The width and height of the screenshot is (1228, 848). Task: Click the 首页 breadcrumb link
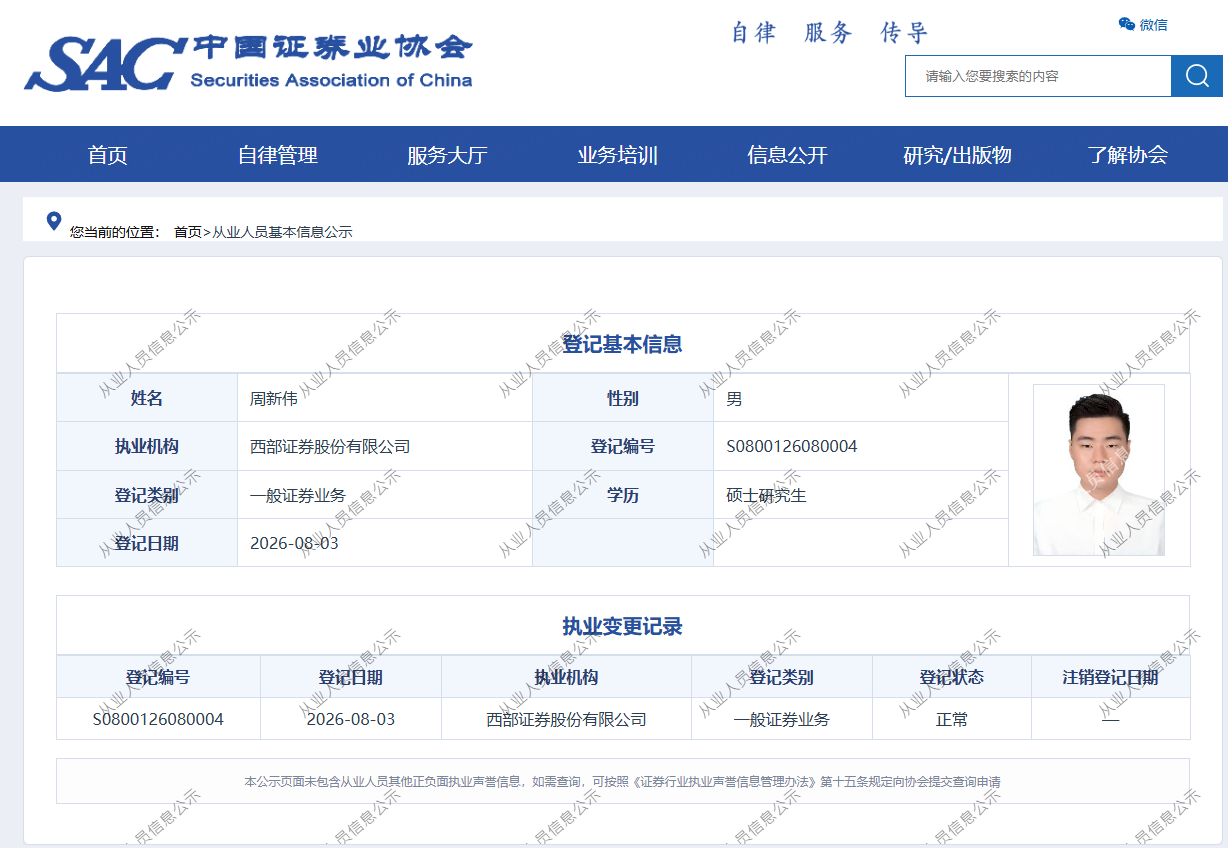pos(188,232)
